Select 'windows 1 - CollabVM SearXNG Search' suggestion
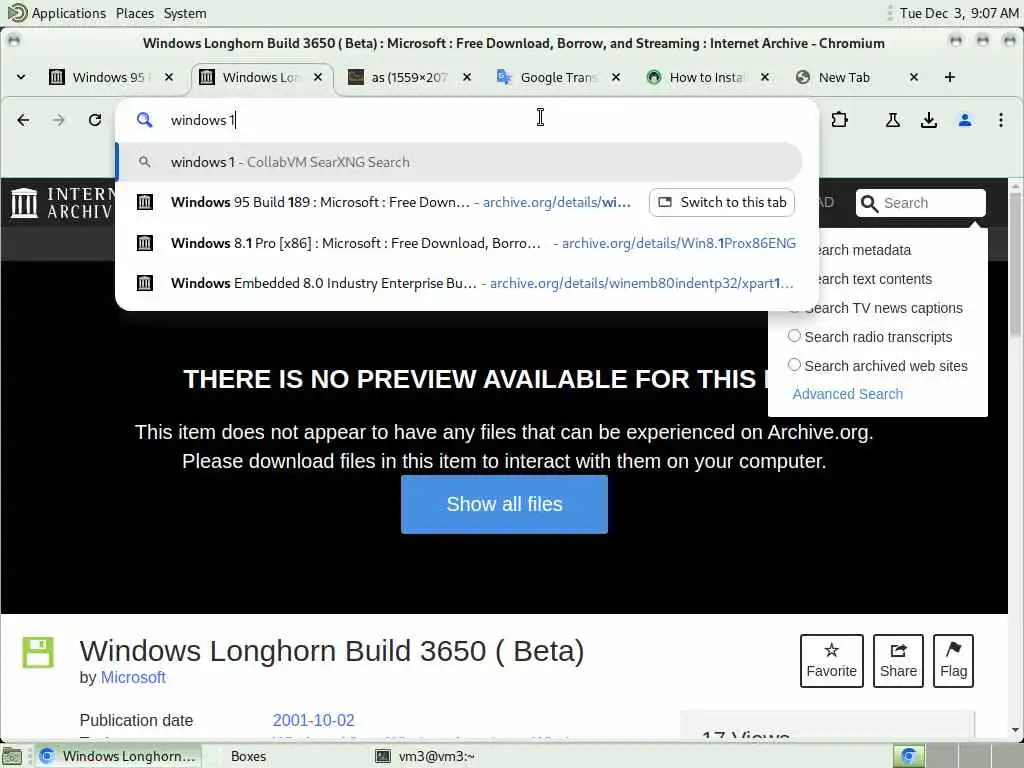This screenshot has height=768, width=1024. click(459, 162)
